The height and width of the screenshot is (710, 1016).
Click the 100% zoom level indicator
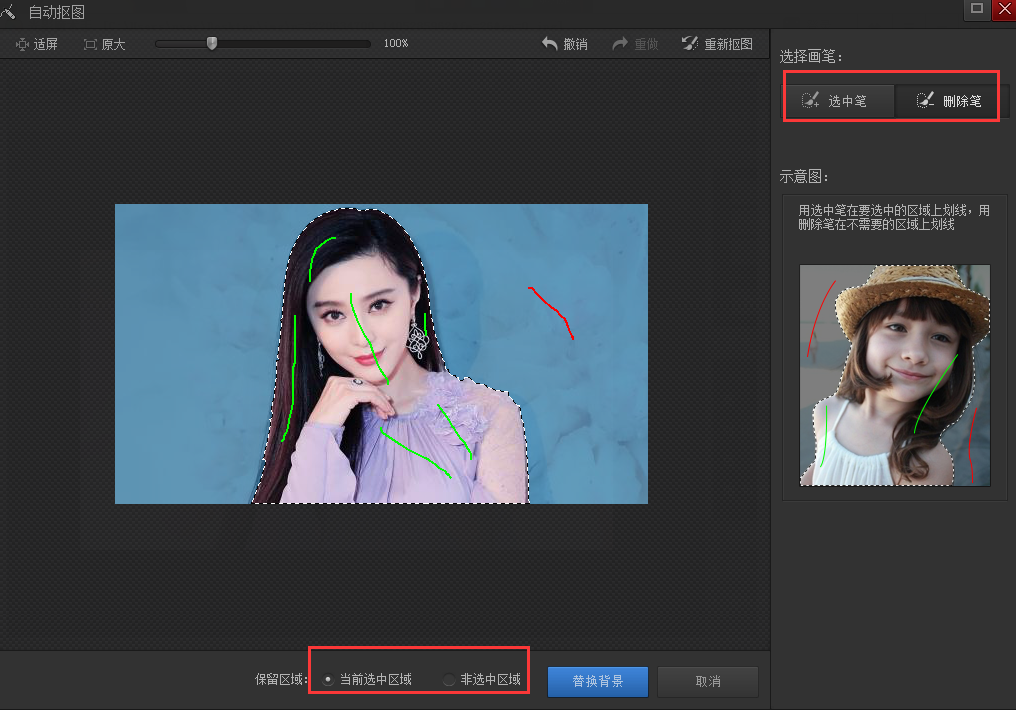pyautogui.click(x=395, y=43)
